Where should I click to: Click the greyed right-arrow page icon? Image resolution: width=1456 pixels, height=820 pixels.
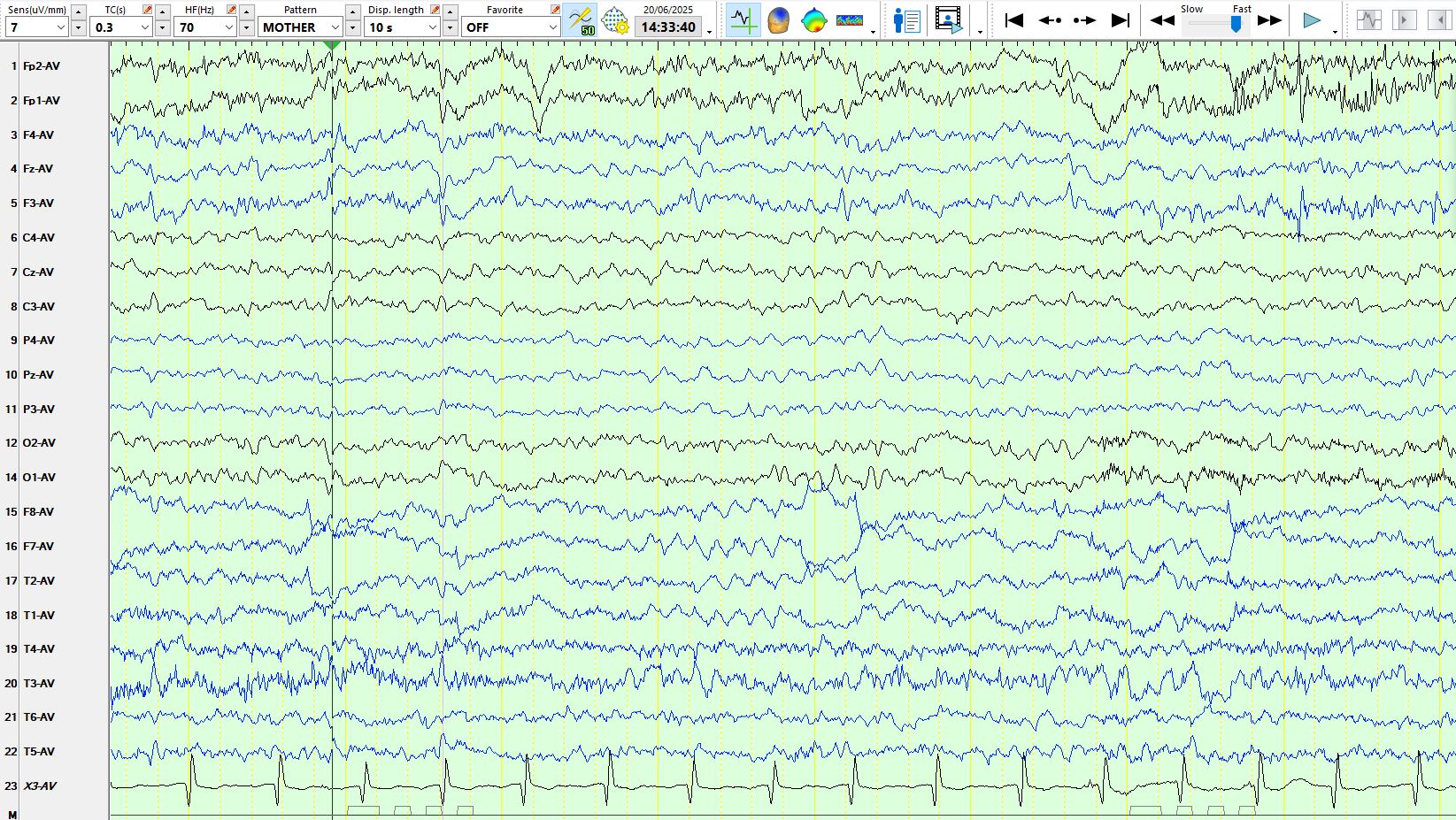pyautogui.click(x=1405, y=19)
